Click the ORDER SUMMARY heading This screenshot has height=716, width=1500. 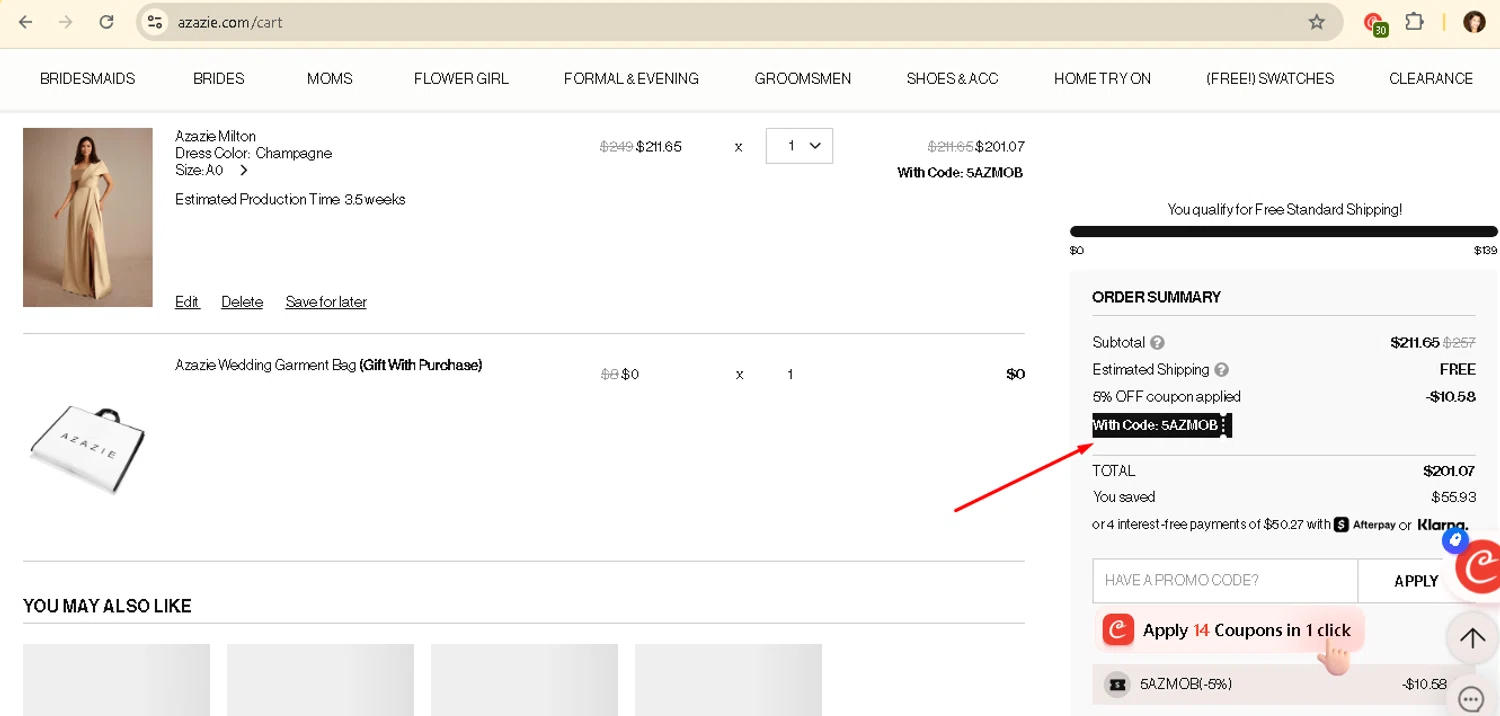tap(1156, 297)
